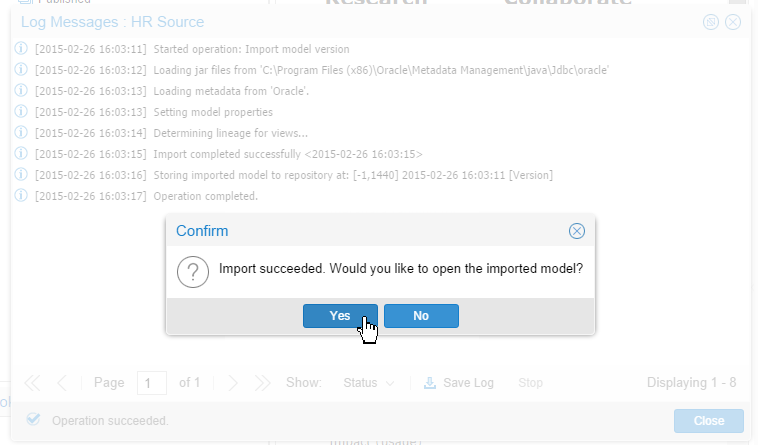Viewport: 758px width, 445px height.
Task: Open the Show Status dropdown
Action: coord(368,383)
